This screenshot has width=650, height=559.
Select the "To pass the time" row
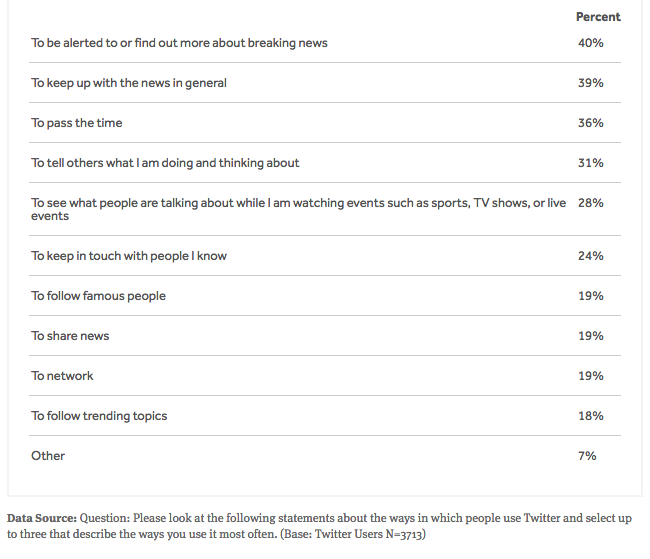point(77,123)
